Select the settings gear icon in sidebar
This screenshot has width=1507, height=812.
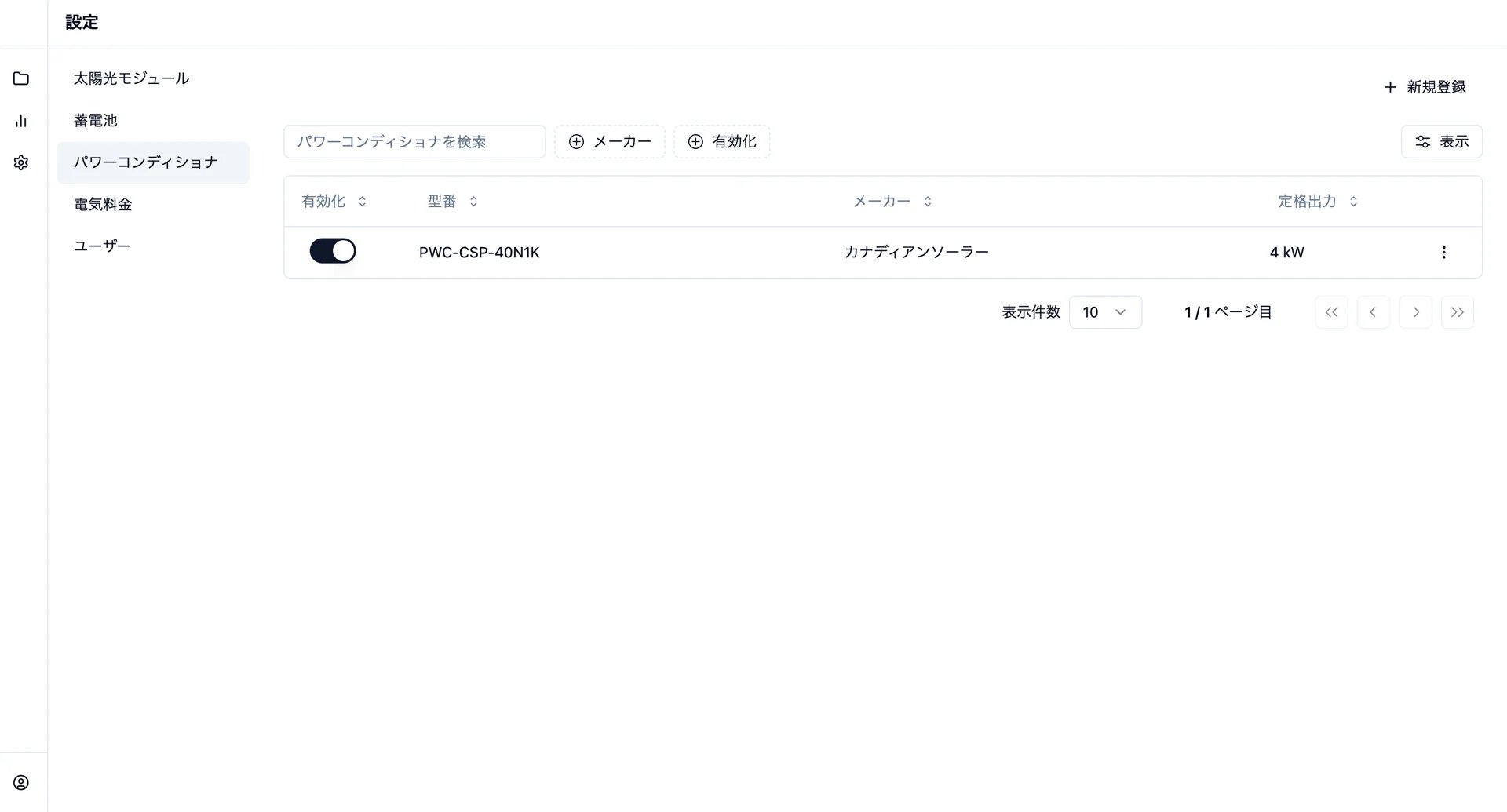(x=21, y=162)
